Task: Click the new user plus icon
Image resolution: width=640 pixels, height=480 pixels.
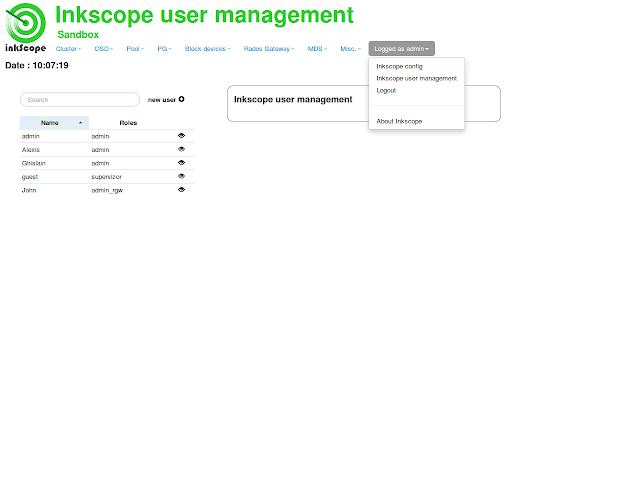Action: click(182, 99)
